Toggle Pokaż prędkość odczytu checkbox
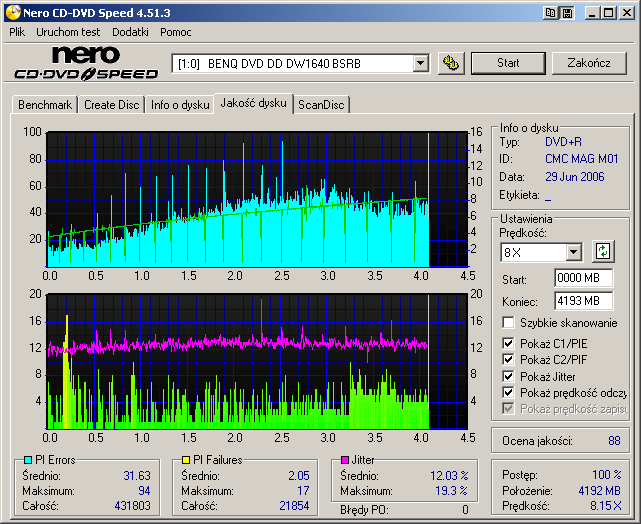This screenshot has width=641, height=524. click(x=508, y=393)
